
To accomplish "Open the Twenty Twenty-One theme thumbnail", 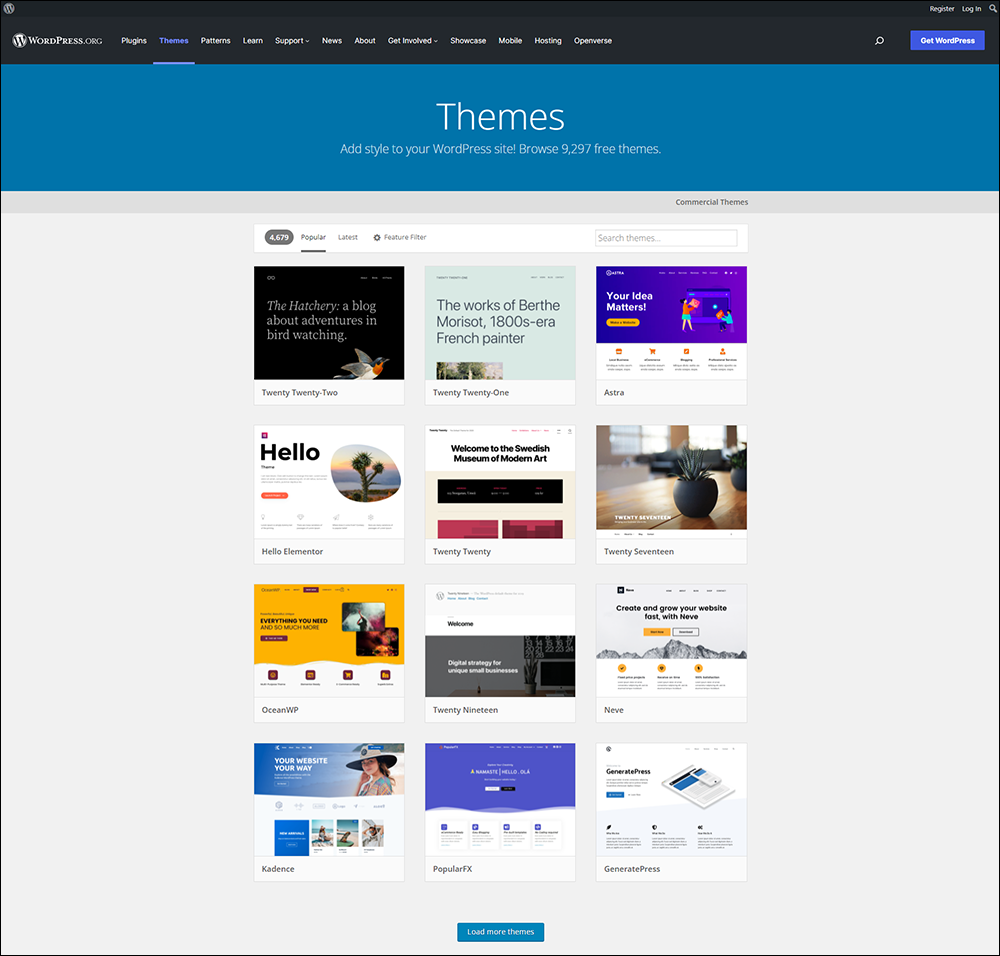I will [x=500, y=323].
